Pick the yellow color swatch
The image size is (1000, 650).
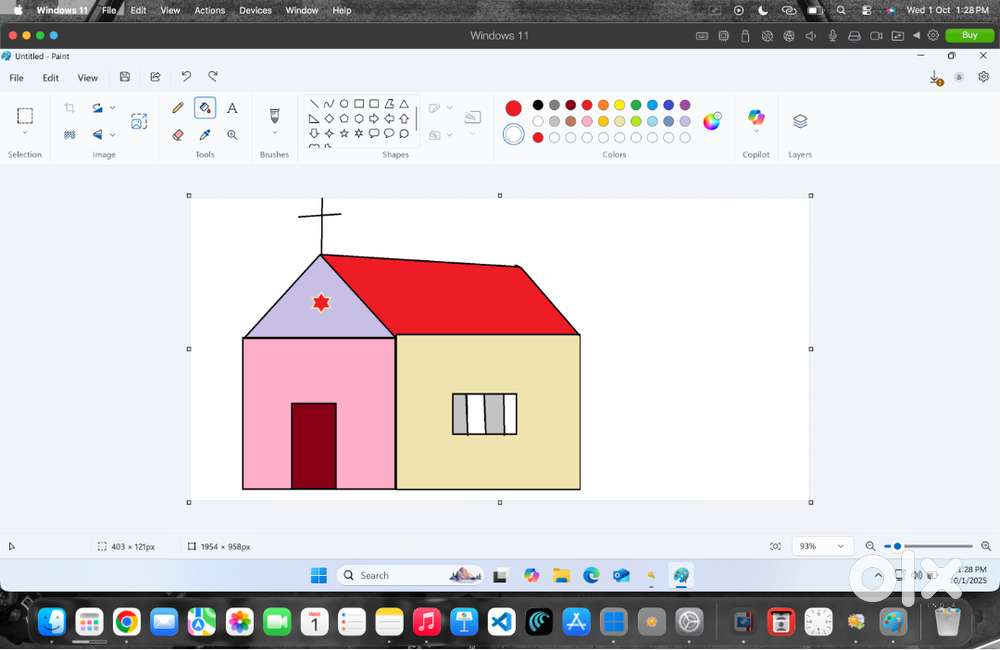click(620, 105)
